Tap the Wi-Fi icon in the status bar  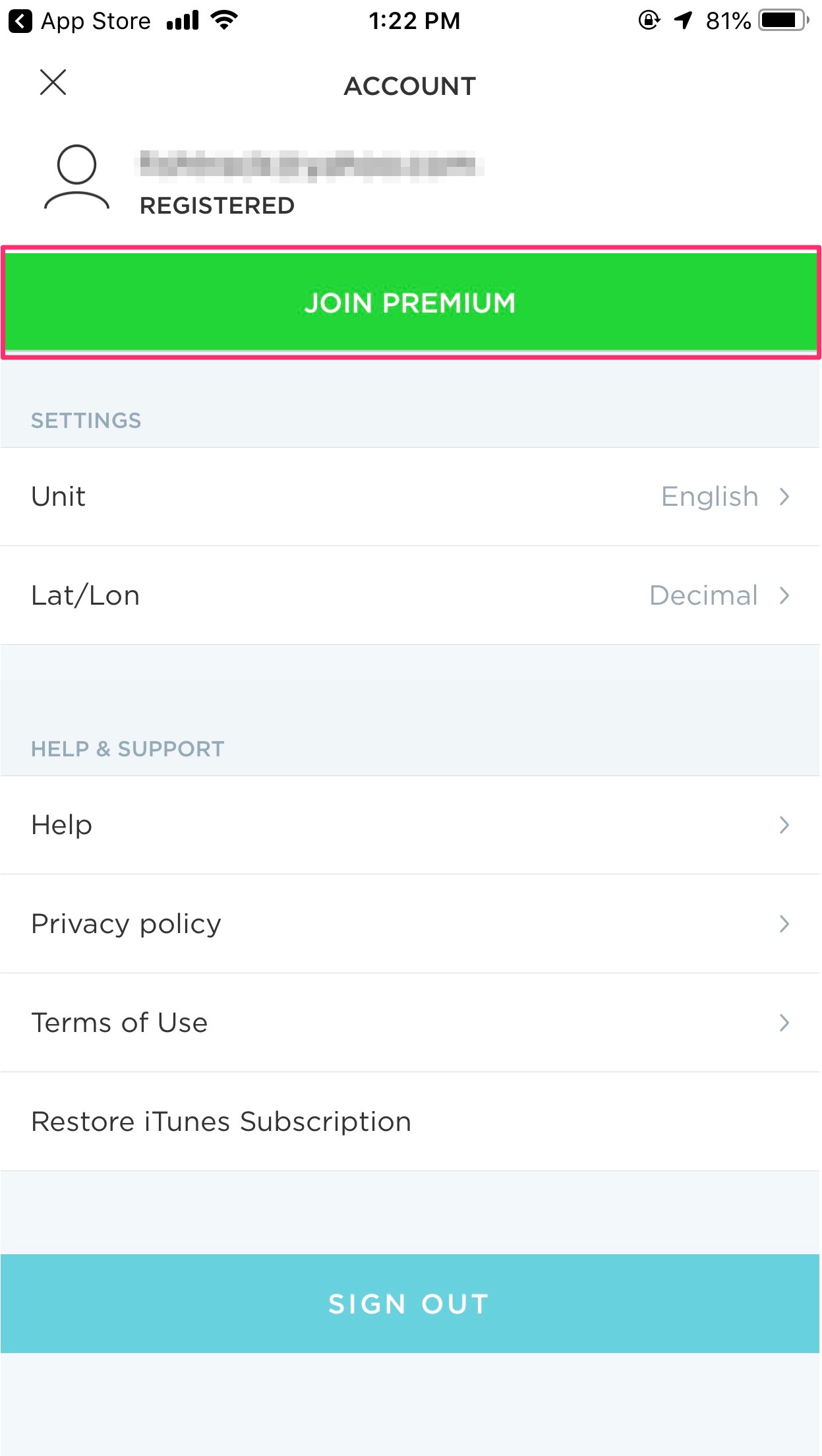coord(223,20)
